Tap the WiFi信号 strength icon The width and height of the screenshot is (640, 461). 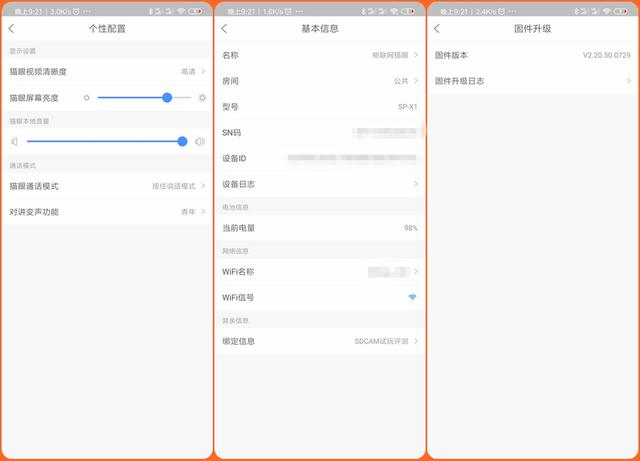pyautogui.click(x=412, y=297)
